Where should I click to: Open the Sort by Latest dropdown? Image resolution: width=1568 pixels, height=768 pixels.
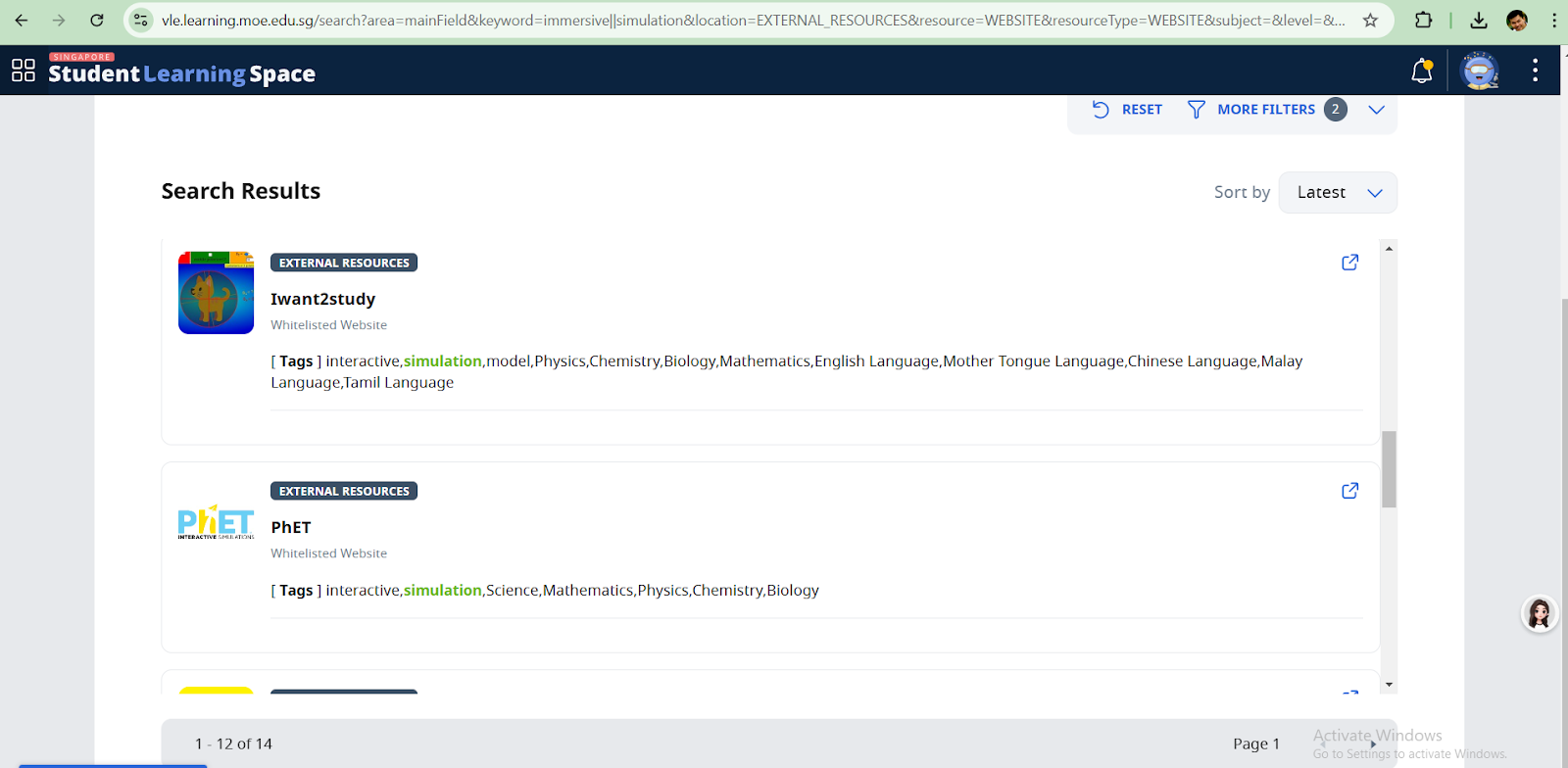[1338, 193]
